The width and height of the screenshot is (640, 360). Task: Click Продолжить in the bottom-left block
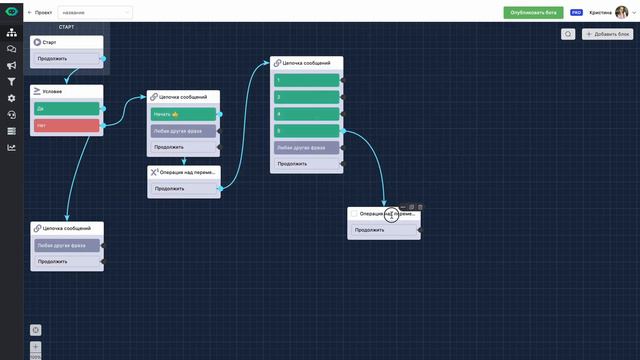[x=67, y=261]
